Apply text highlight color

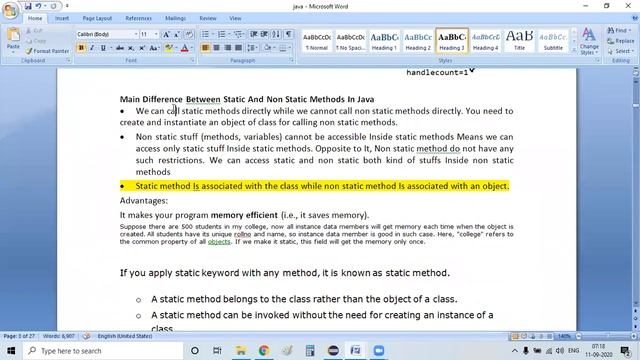168,48
